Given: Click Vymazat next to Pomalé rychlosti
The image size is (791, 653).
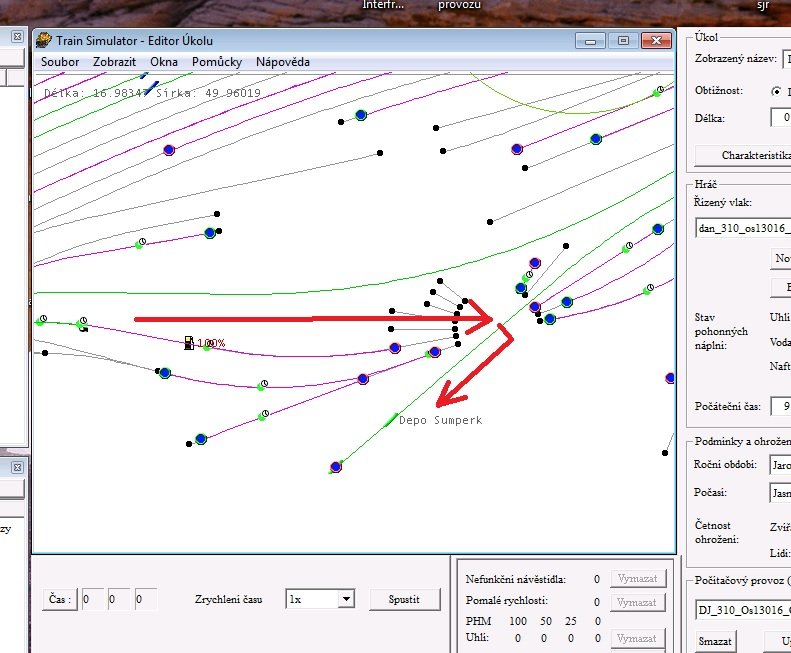Looking at the screenshot, I should coord(638,603).
